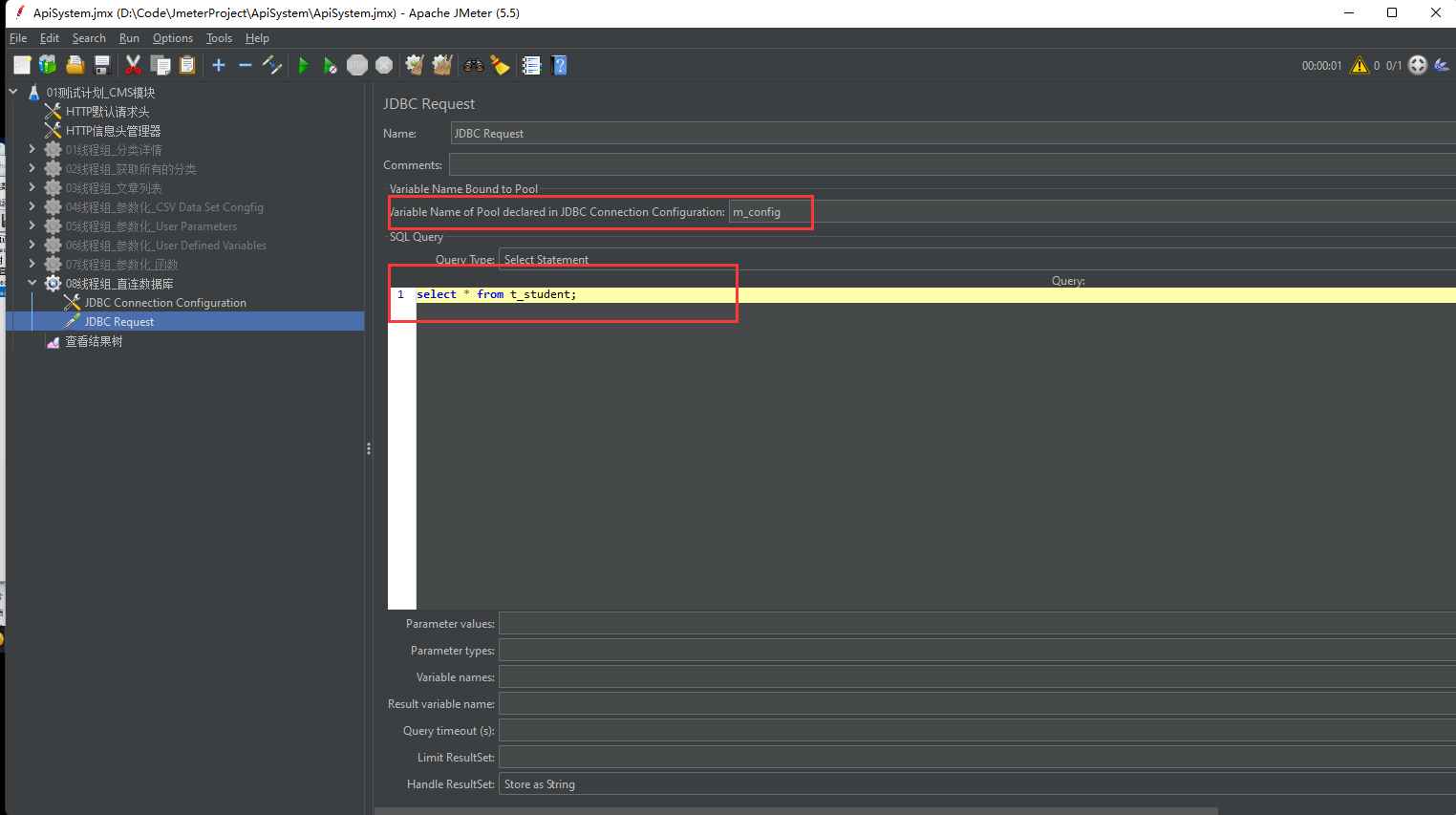The width and height of the screenshot is (1456, 815).
Task: Click the Limit ResultSet field
Action: 976,758
